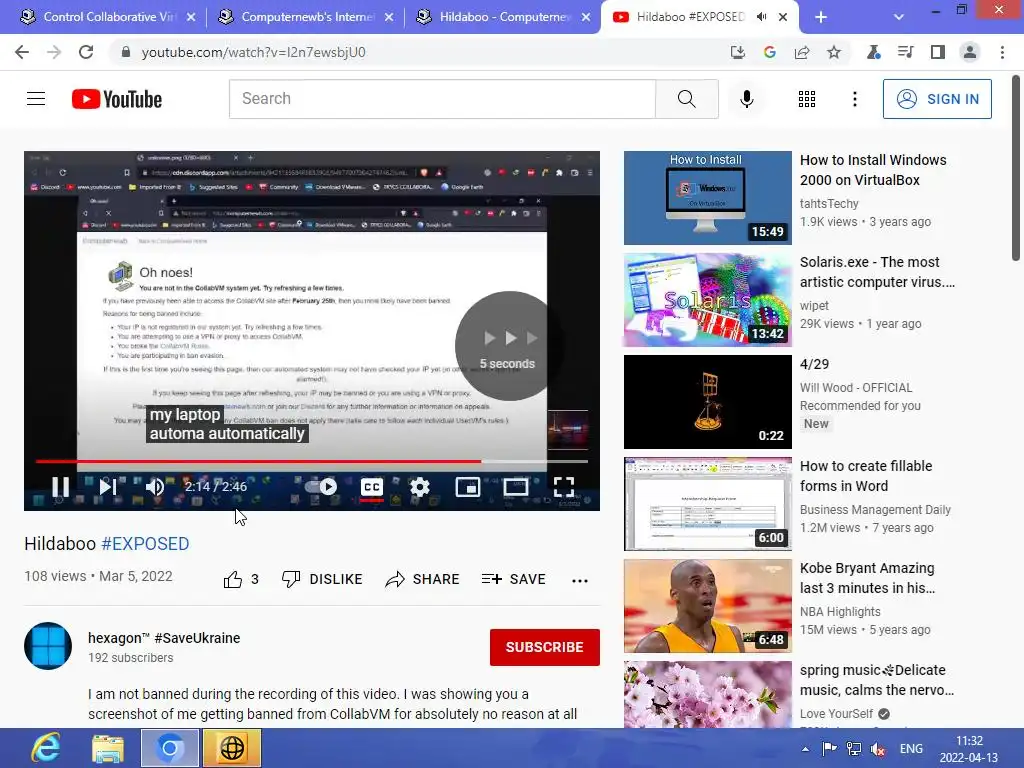This screenshot has height=768, width=1024.
Task: Expand the tab search chevron
Action: click(x=899, y=18)
